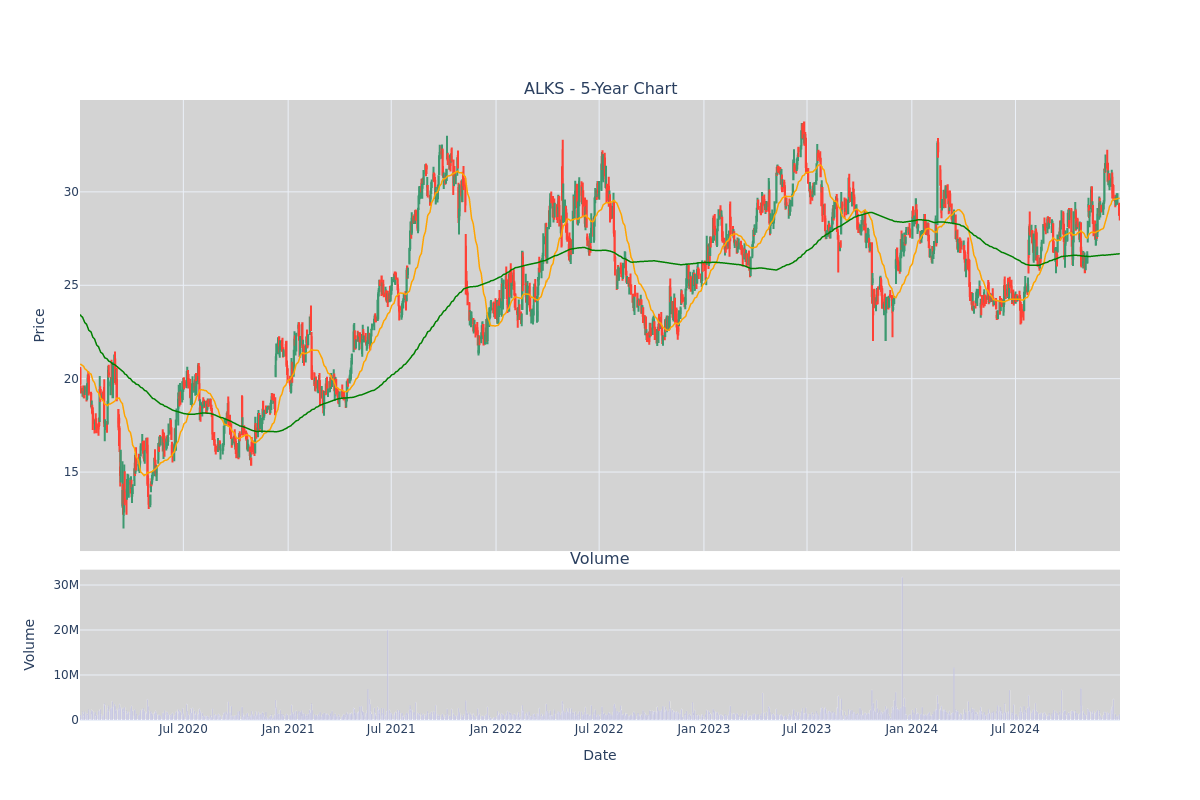Pick the "Jul 2022" date tick label

[x=599, y=729]
